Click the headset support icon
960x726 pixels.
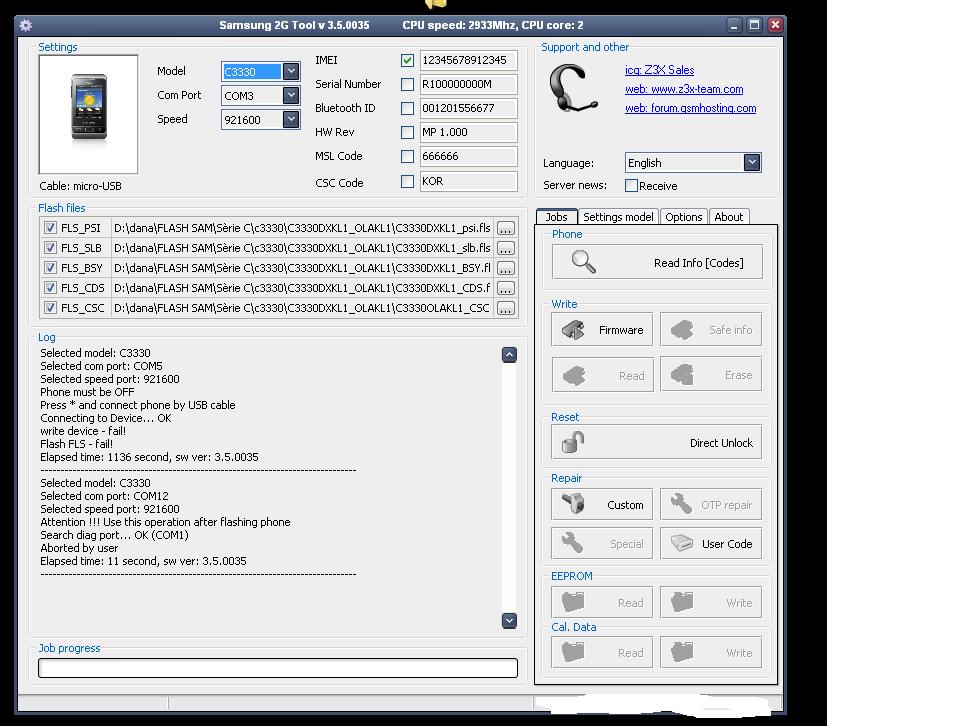coord(572,89)
